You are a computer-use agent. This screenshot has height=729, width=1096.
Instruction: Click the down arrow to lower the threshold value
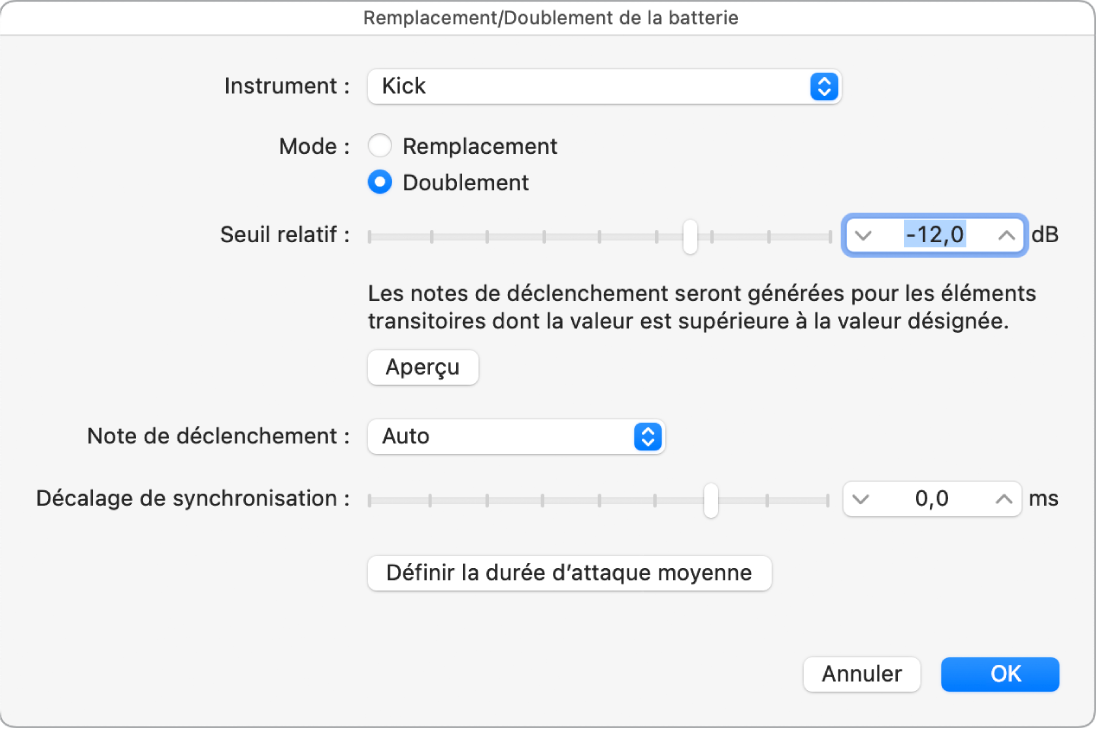click(x=866, y=236)
